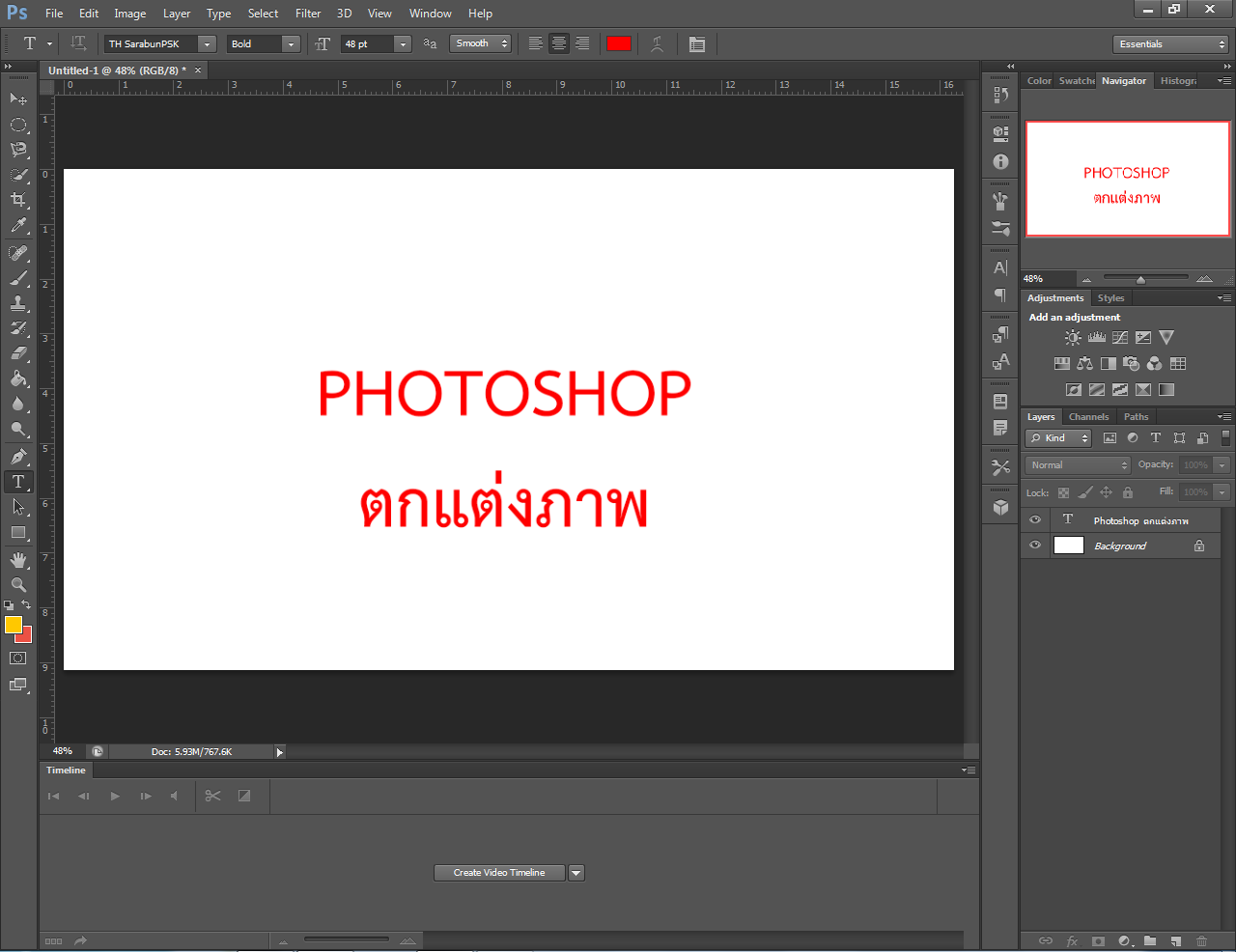Open the font style Bold dropdown

[291, 44]
